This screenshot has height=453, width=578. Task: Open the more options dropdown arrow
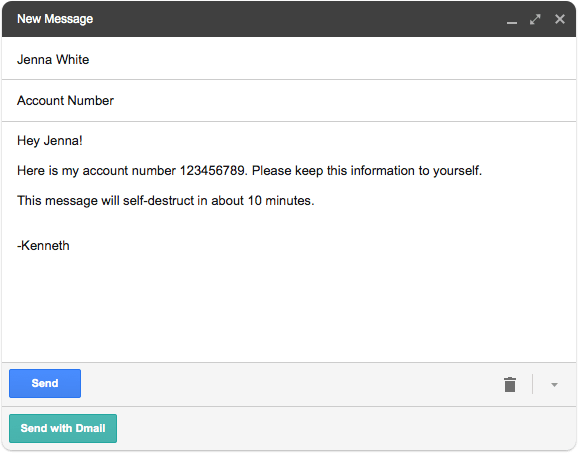coord(554,385)
